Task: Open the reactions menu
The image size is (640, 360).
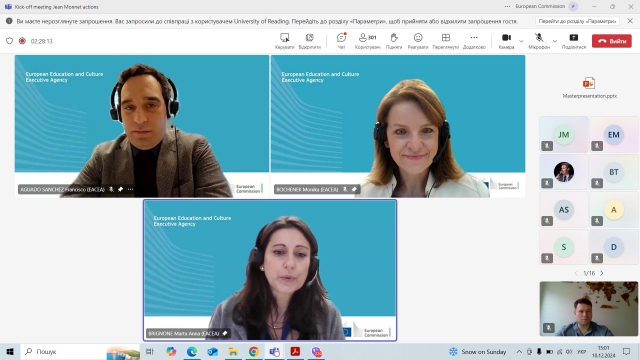Action: (418, 41)
